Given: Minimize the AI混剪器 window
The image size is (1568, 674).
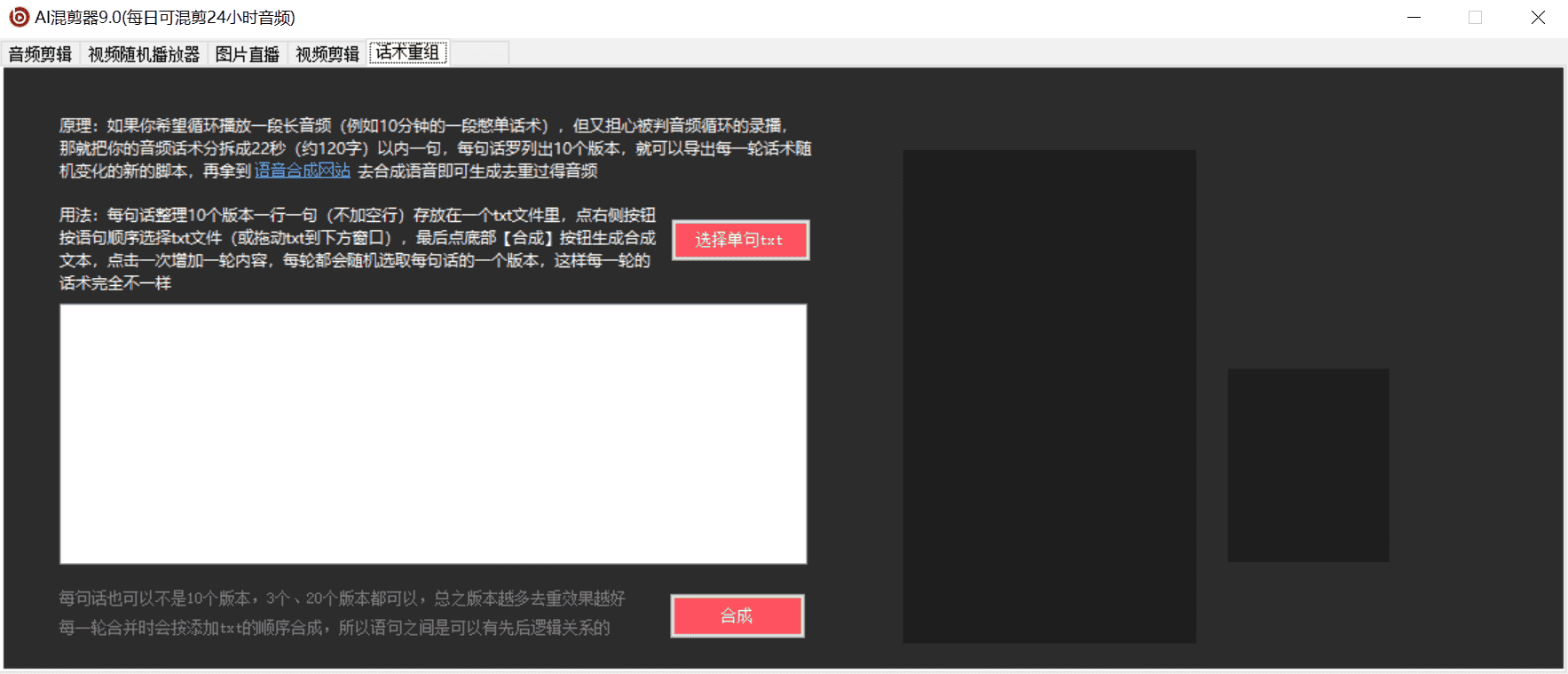Looking at the screenshot, I should 1414,17.
